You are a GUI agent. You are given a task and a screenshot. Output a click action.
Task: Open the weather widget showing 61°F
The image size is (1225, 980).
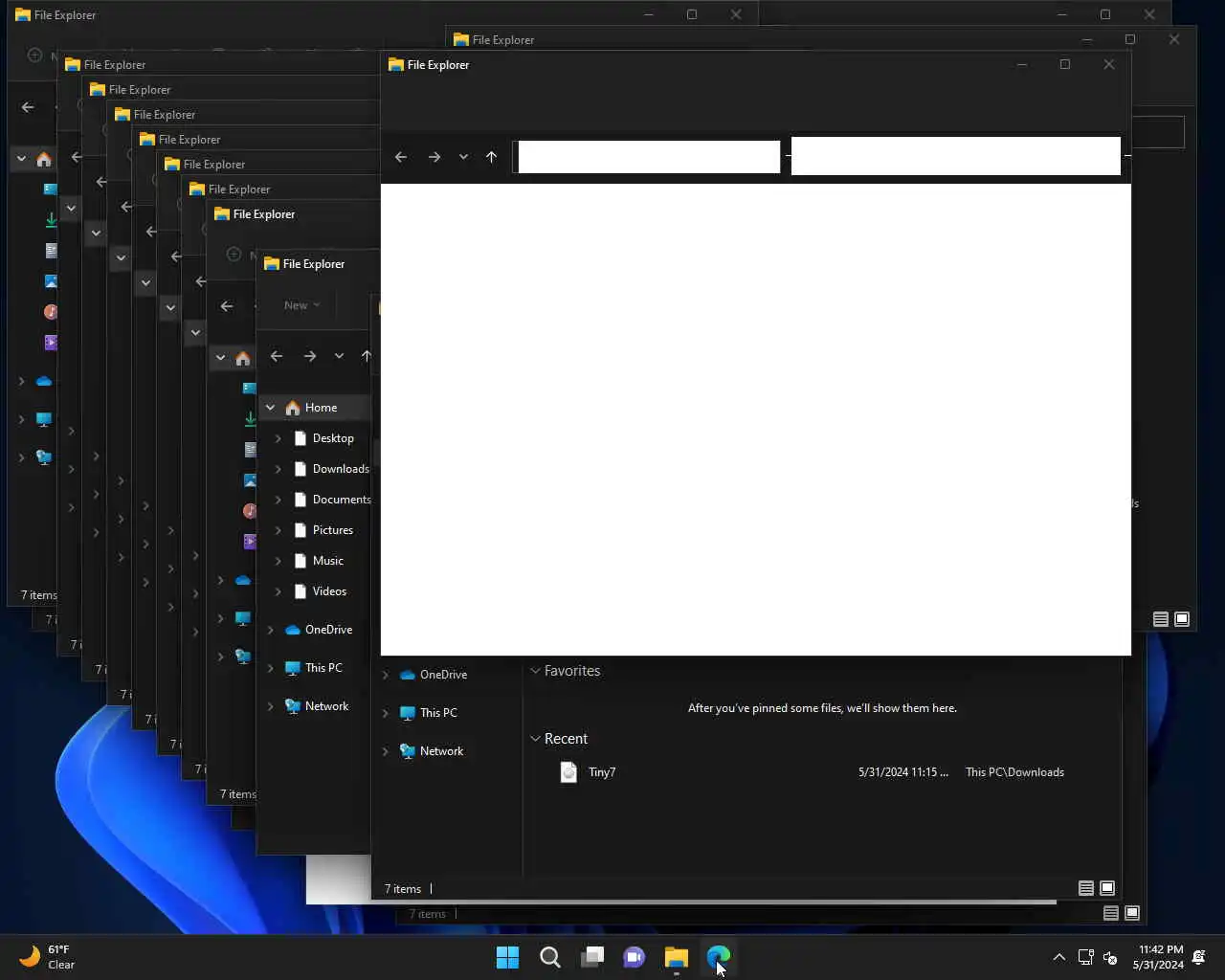point(46,957)
